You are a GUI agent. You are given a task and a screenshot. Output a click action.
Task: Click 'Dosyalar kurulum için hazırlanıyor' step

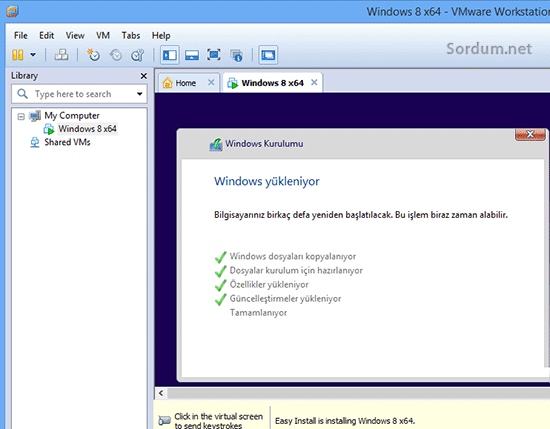(296, 270)
